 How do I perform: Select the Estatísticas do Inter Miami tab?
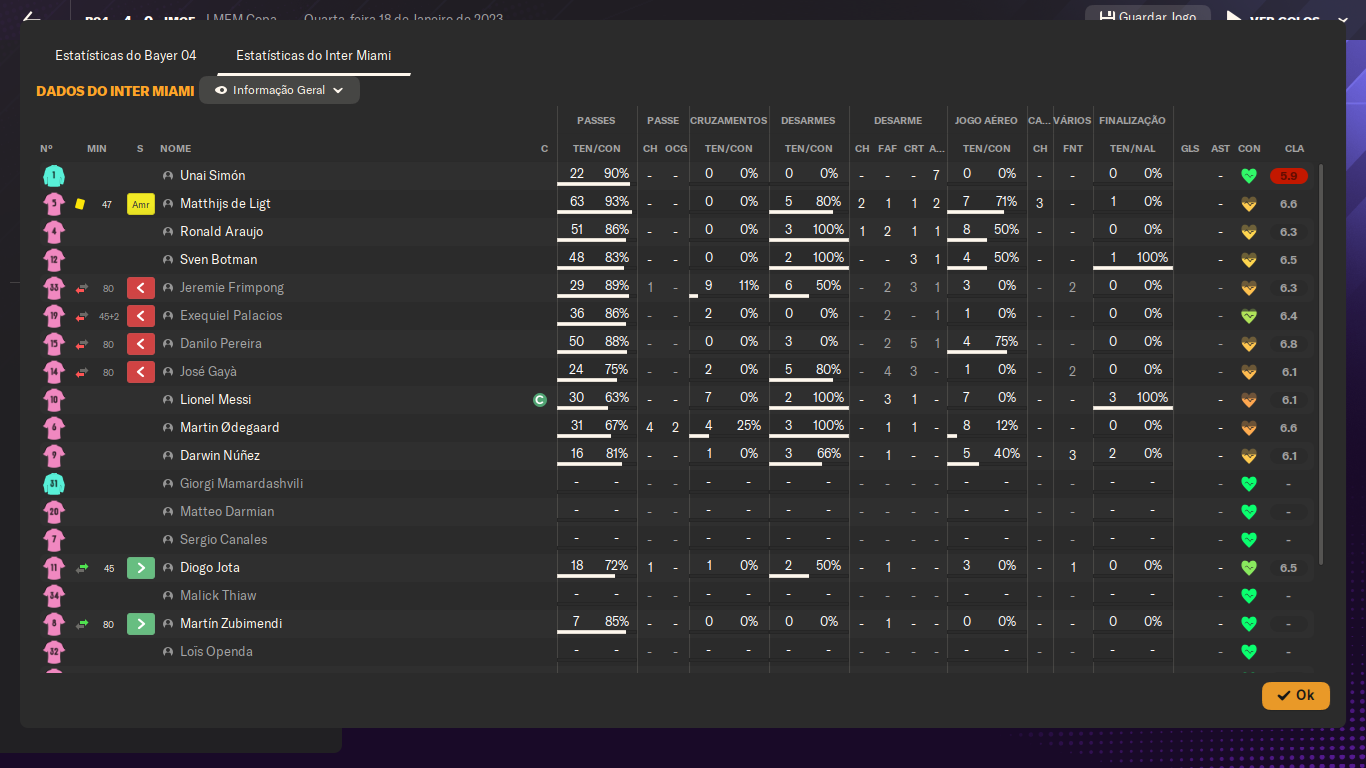(x=314, y=55)
